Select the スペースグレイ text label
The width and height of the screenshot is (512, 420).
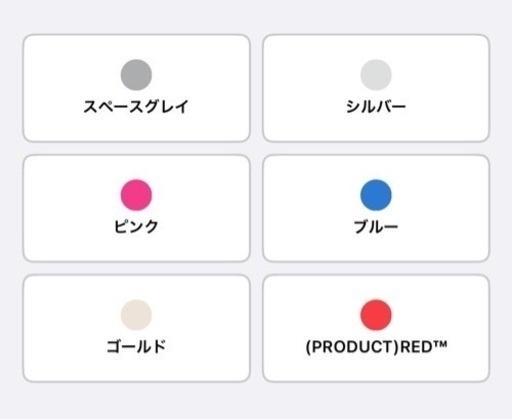click(x=136, y=107)
